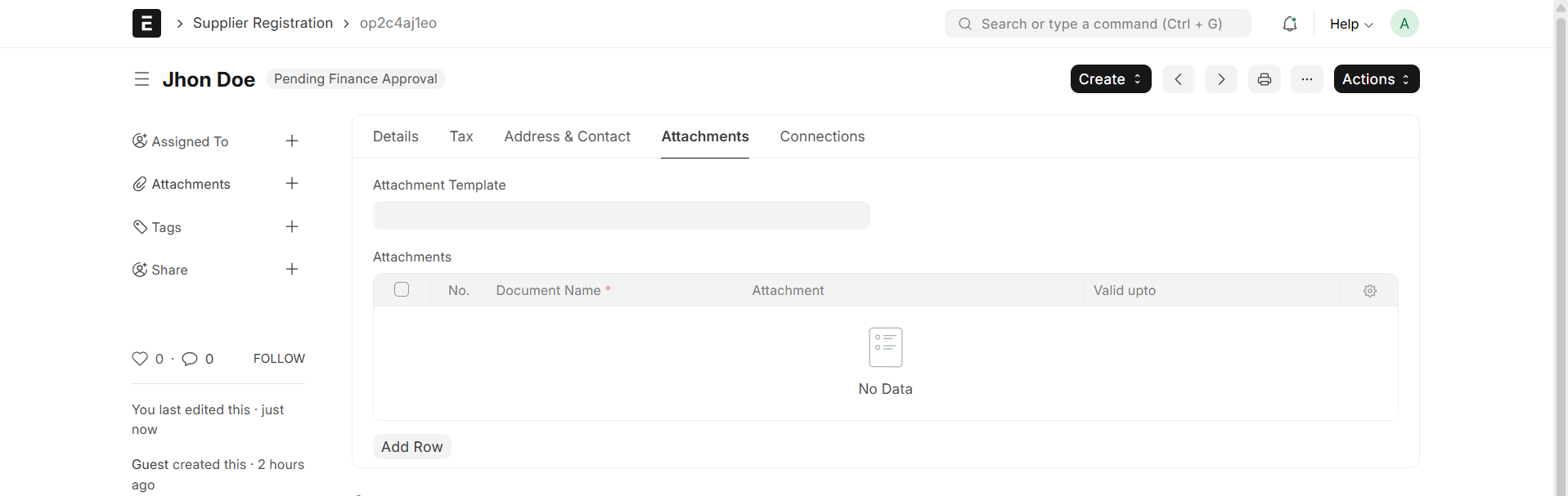Focus the Attachment Template field
The height and width of the screenshot is (496, 1568).
coord(622,216)
